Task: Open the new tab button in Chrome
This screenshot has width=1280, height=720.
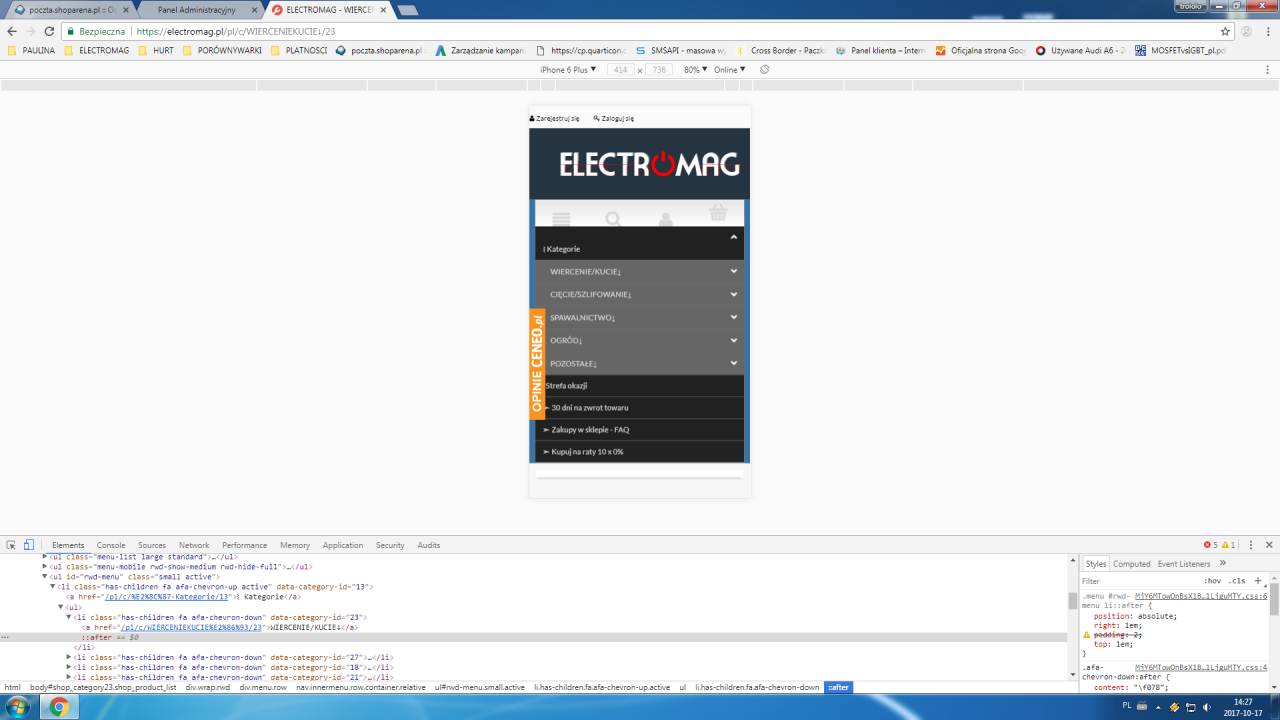Action: point(407,10)
